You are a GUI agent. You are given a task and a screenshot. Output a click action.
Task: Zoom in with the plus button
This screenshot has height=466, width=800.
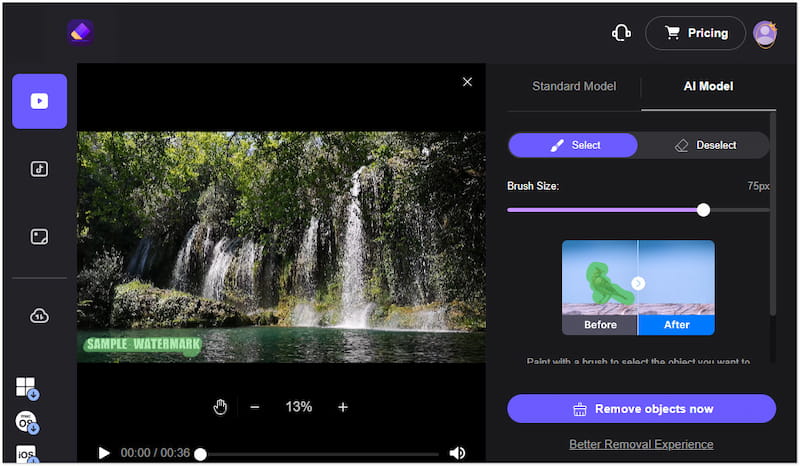[343, 407]
